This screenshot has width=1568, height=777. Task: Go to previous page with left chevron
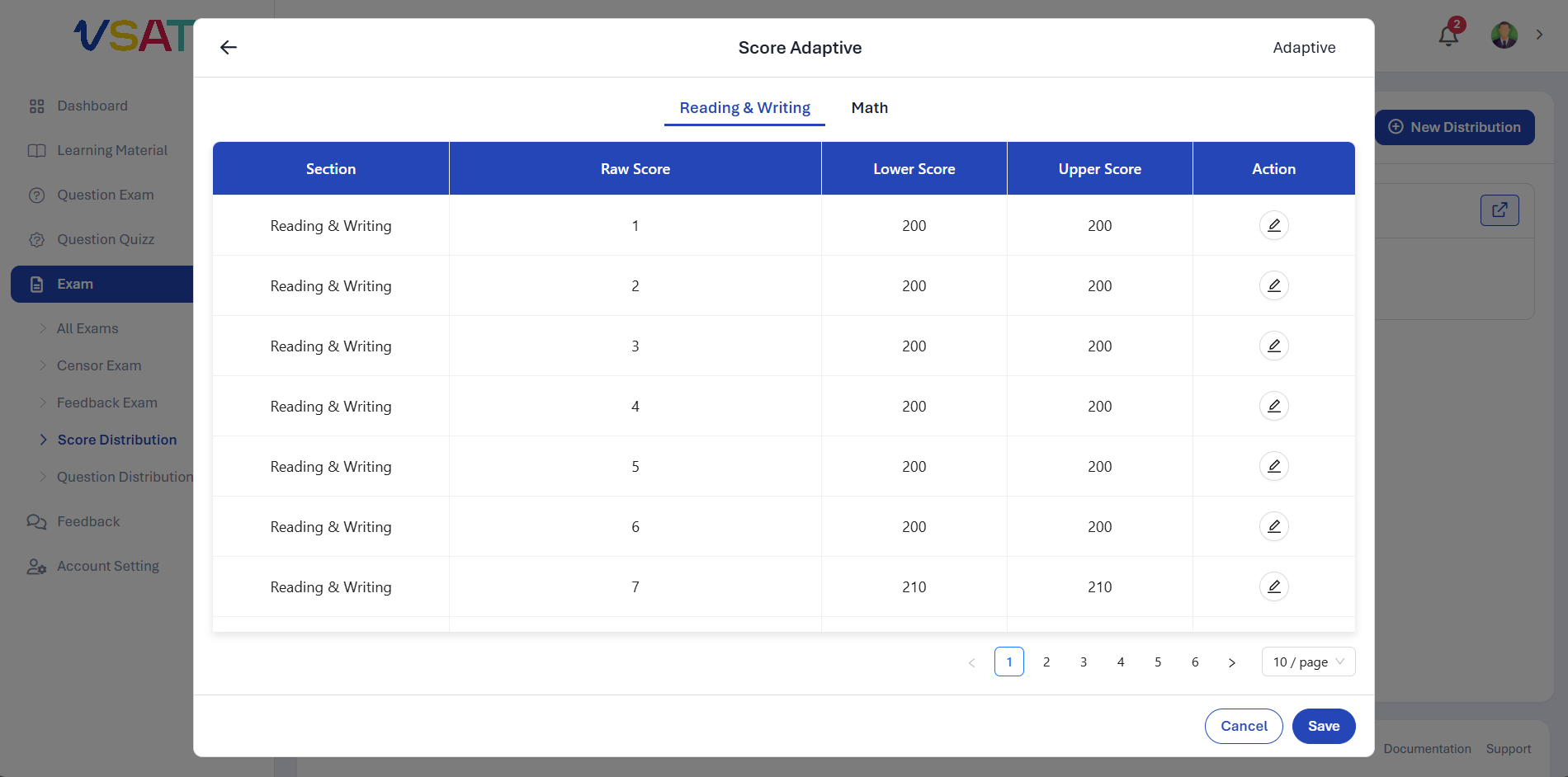tap(971, 662)
